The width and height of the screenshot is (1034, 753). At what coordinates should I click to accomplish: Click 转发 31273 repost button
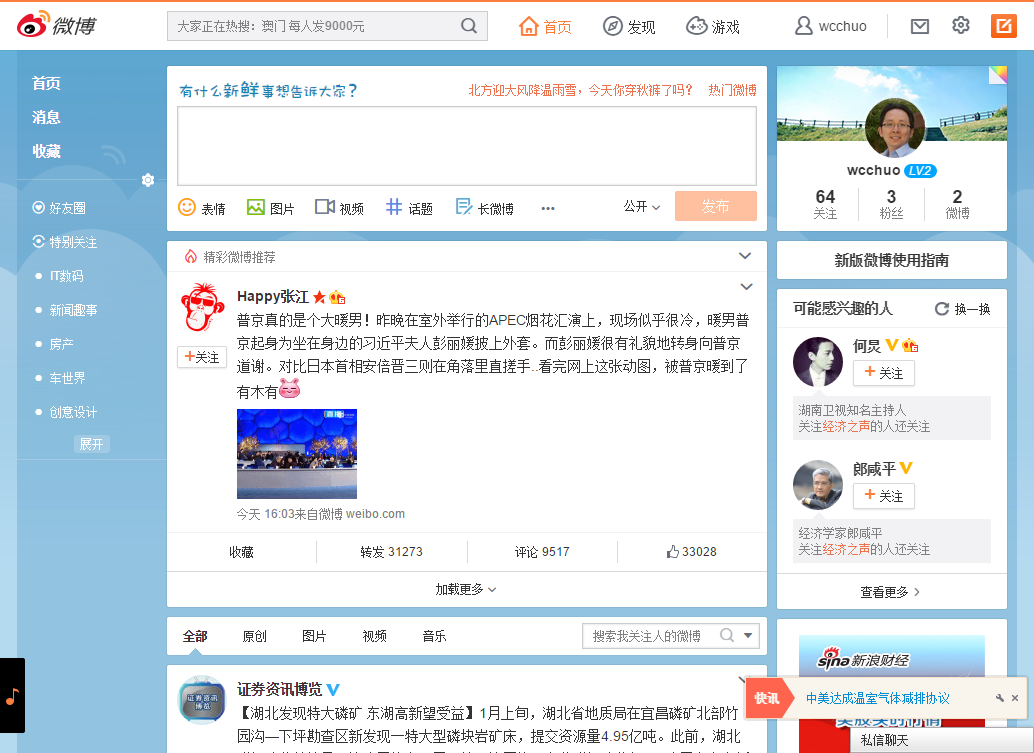coord(392,552)
